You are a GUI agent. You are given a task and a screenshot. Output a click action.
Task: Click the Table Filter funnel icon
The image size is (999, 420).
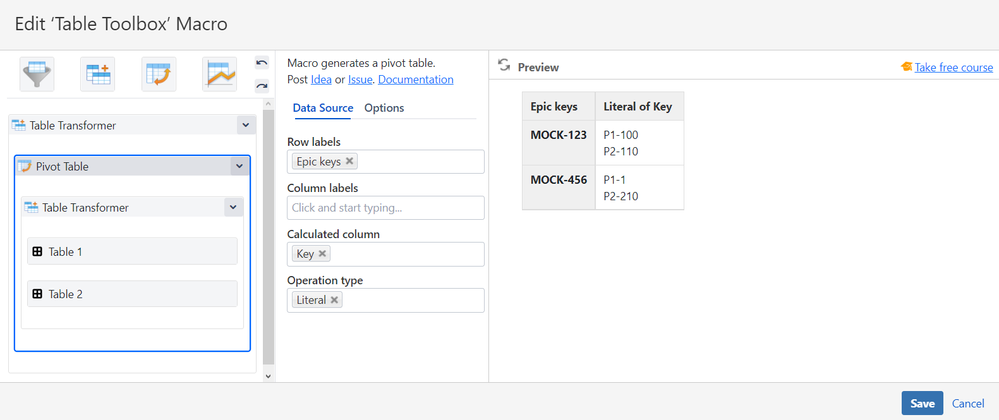(38, 74)
